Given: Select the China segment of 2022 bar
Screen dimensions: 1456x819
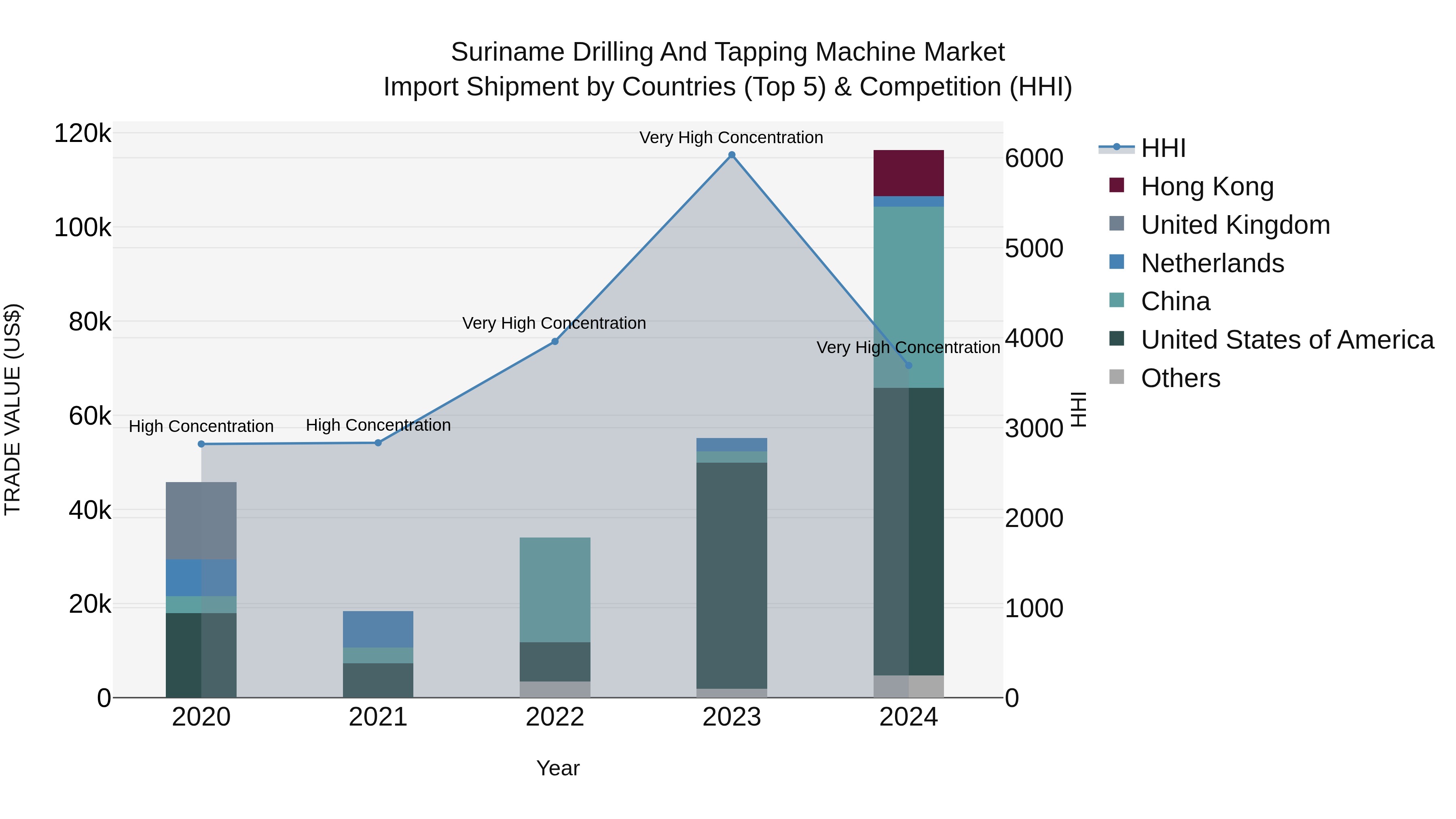Looking at the screenshot, I should pos(555,590).
